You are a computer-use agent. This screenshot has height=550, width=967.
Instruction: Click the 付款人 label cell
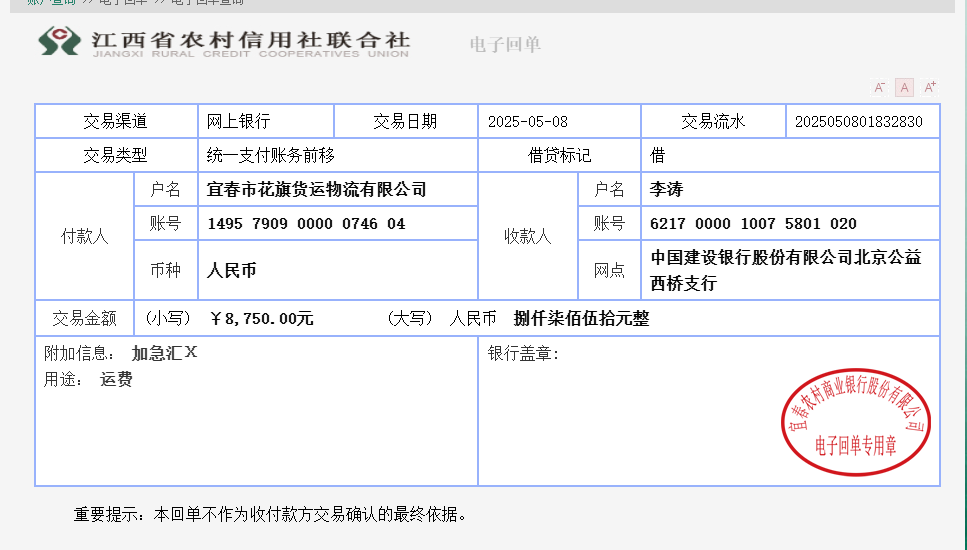click(84, 236)
